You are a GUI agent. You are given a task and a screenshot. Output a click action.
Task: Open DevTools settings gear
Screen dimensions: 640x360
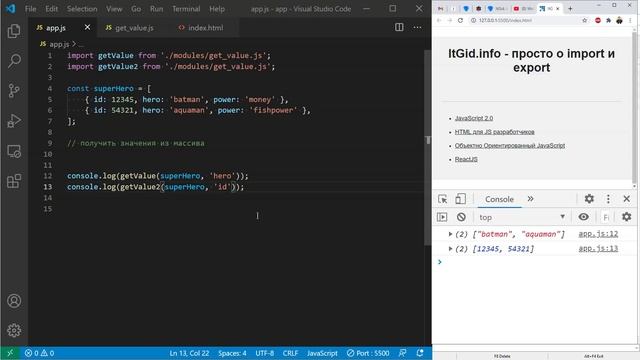click(589, 199)
